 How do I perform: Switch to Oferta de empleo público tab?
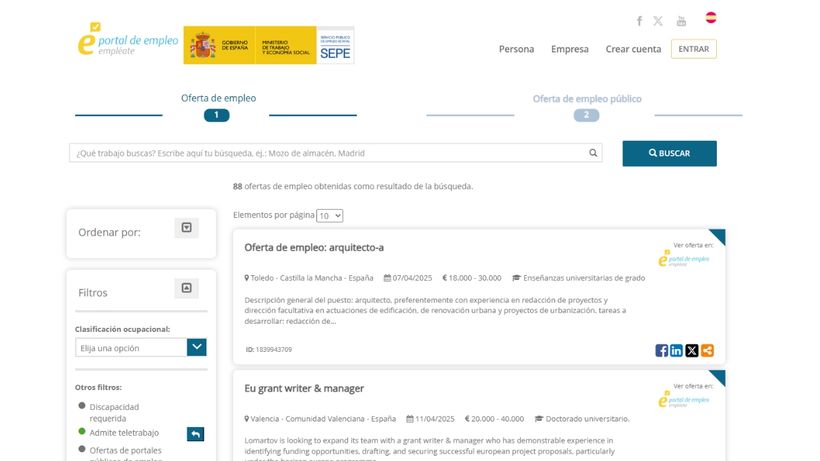pyautogui.click(x=586, y=99)
